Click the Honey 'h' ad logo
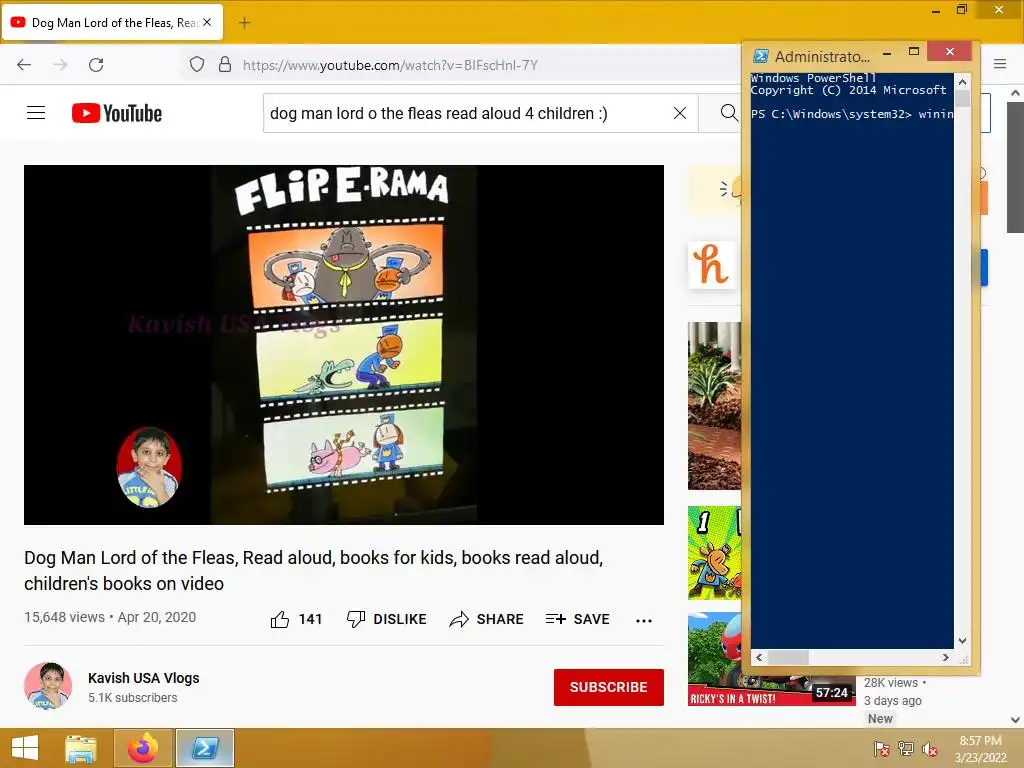 tap(711, 264)
